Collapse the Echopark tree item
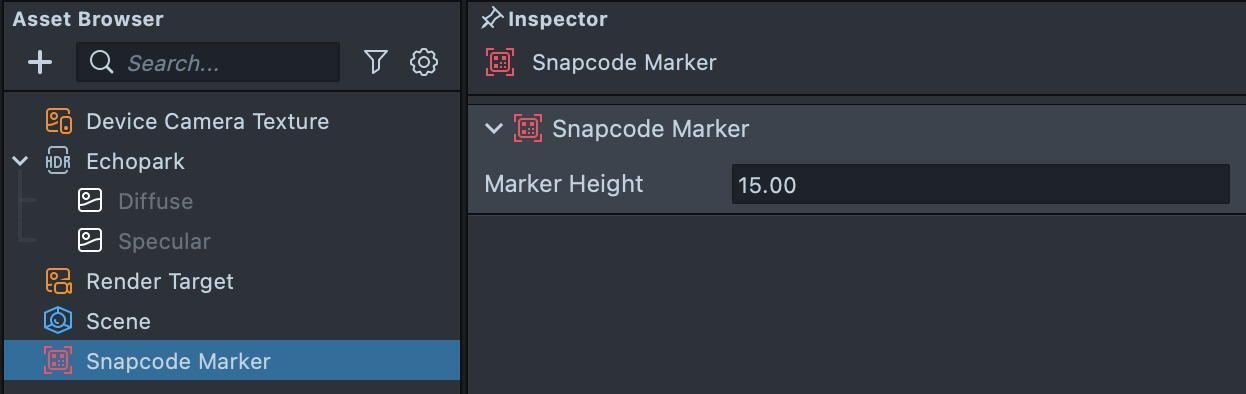The height and width of the screenshot is (394, 1246). click(21, 162)
